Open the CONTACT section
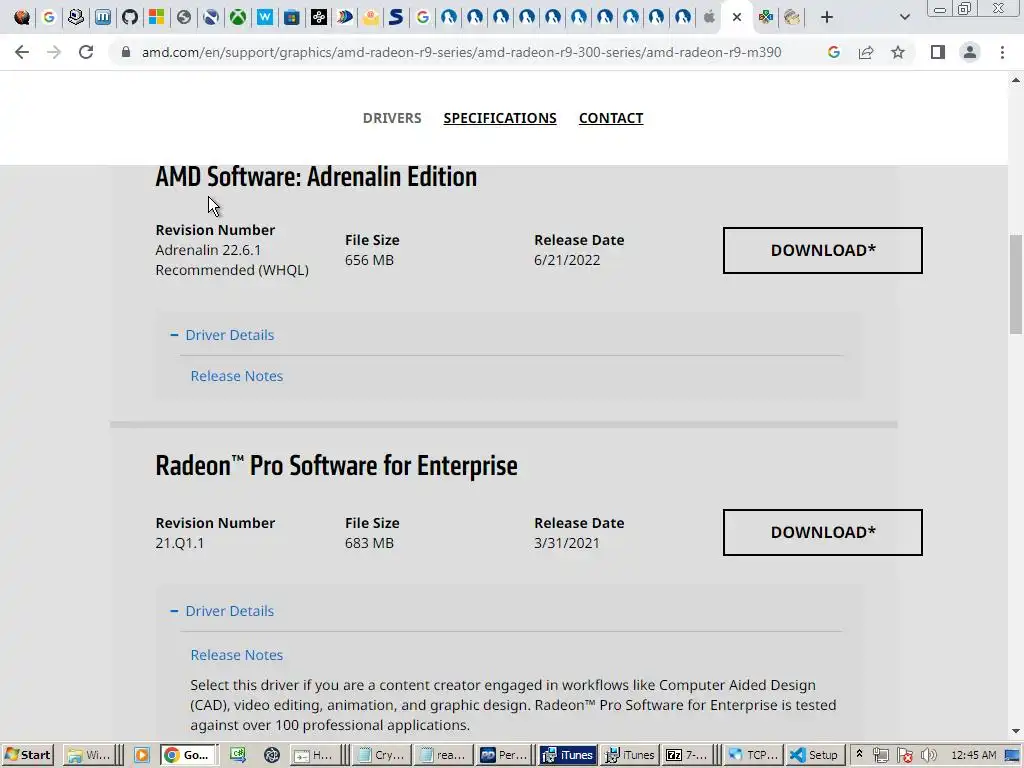The image size is (1024, 768). pos(611,118)
